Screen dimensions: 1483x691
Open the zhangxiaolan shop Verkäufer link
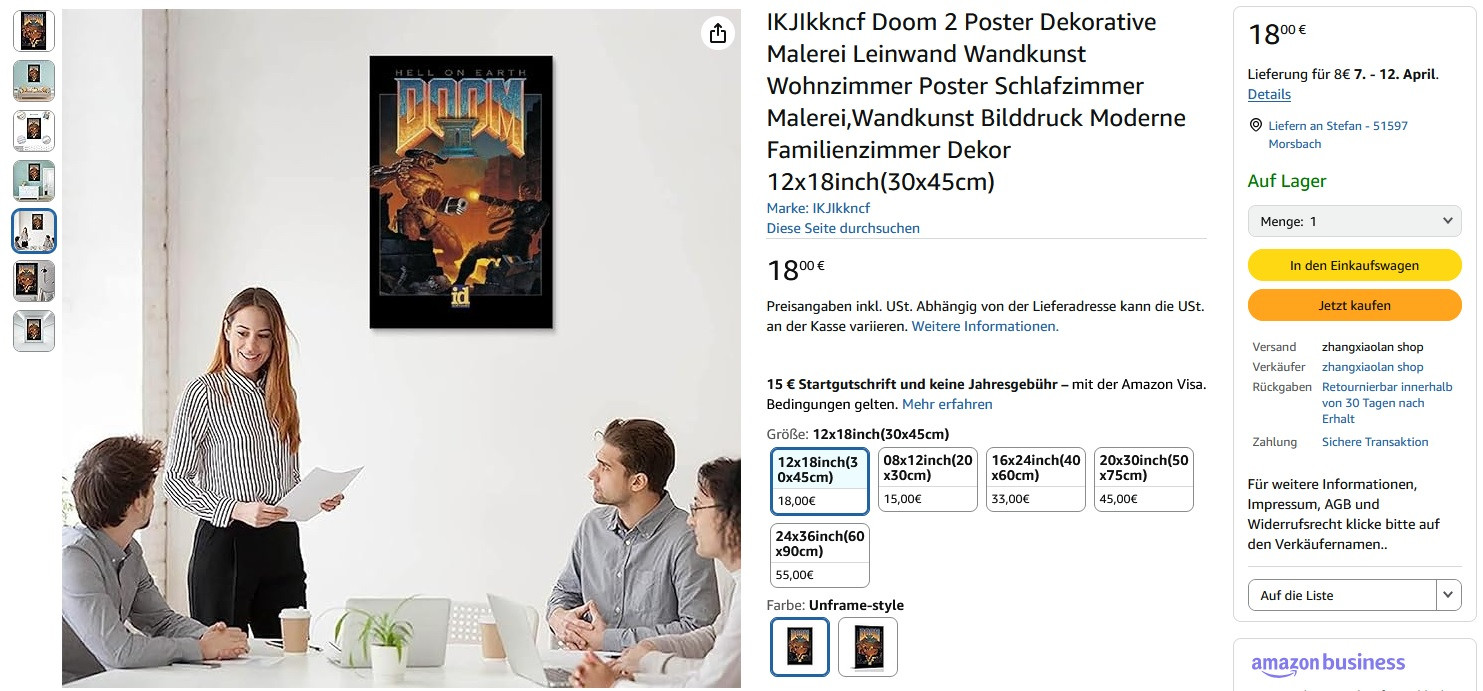[x=1372, y=367]
